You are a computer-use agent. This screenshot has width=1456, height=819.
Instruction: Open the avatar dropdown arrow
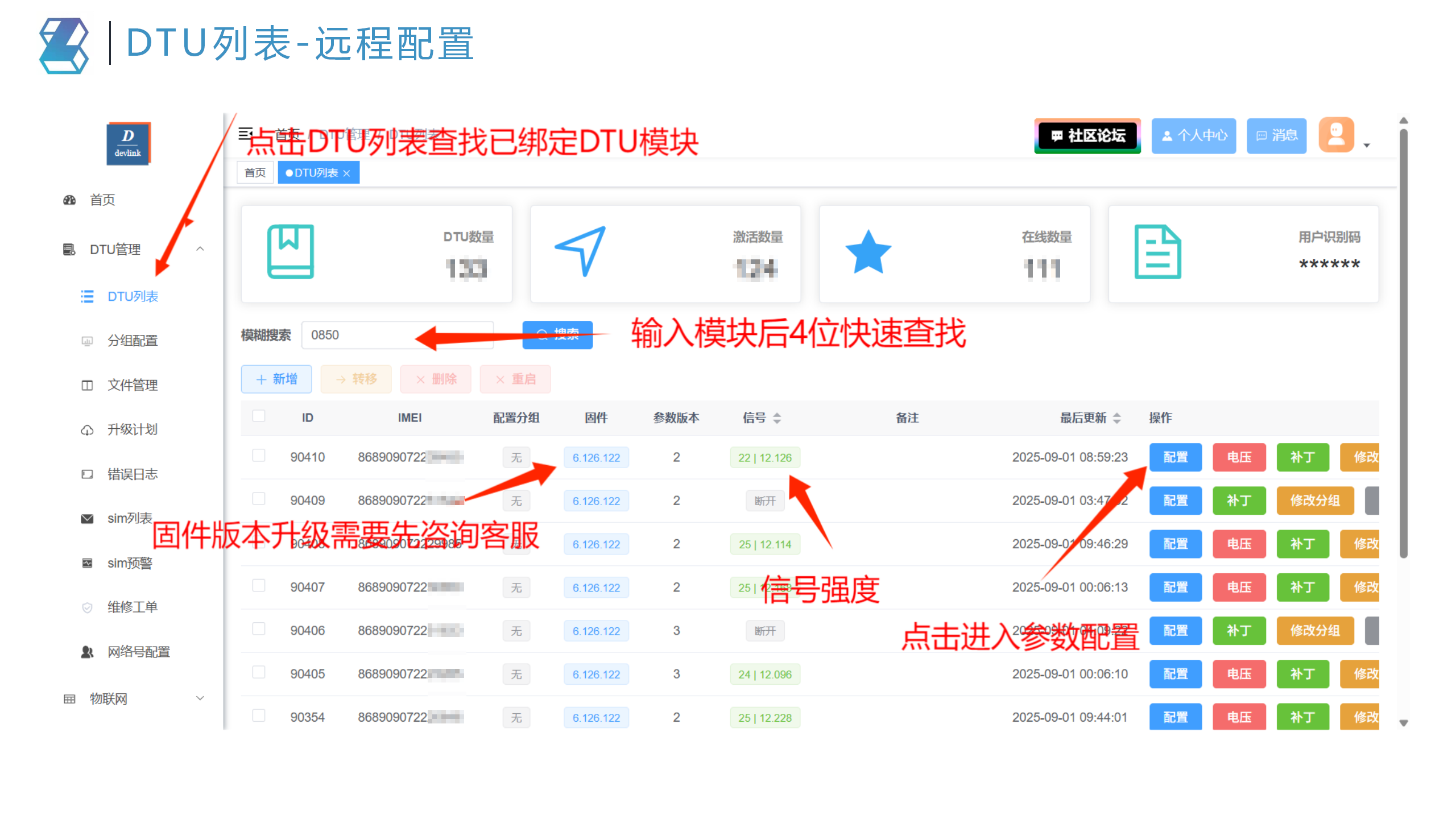click(1367, 146)
